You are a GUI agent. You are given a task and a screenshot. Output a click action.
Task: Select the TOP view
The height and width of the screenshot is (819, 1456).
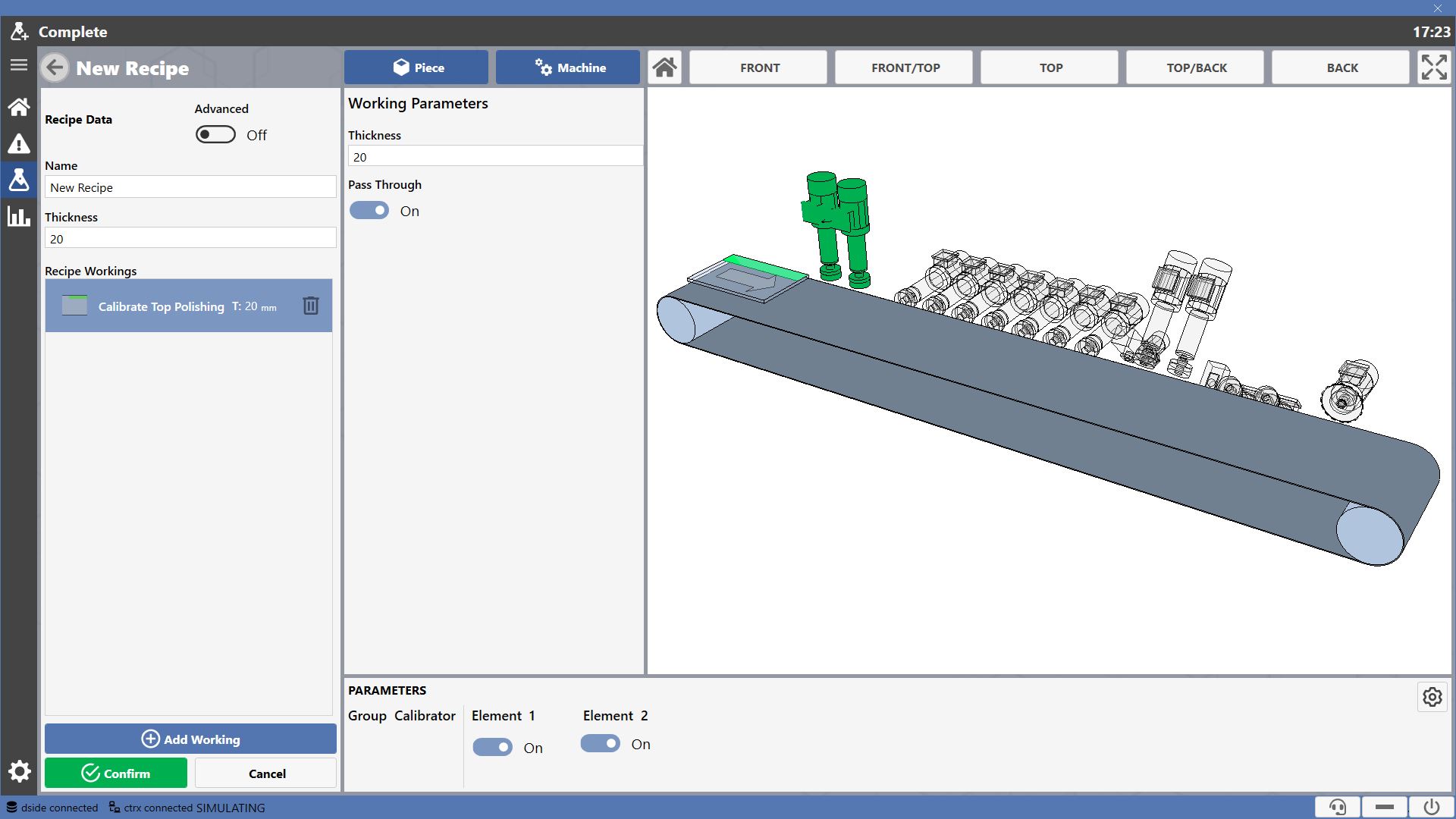coord(1050,67)
